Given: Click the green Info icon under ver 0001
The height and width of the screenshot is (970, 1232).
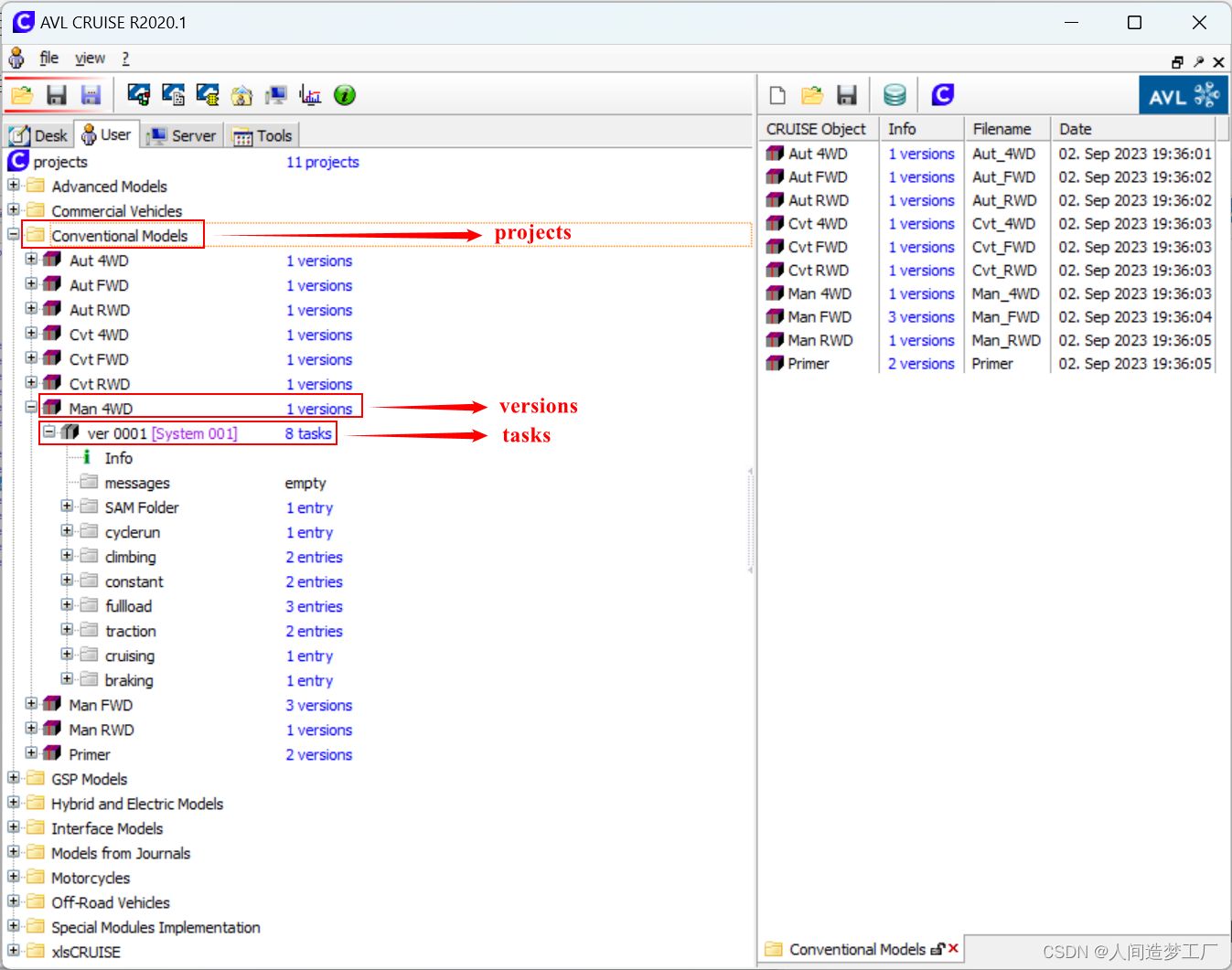Looking at the screenshot, I should 87,457.
